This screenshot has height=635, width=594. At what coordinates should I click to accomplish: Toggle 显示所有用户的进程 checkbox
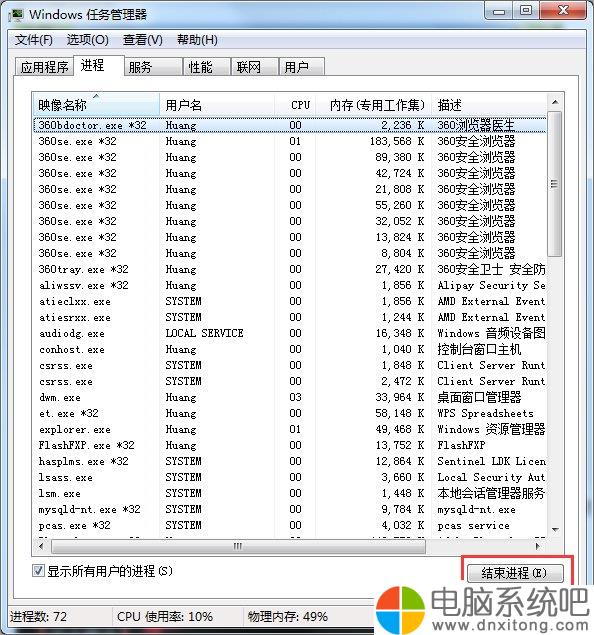coord(38,571)
